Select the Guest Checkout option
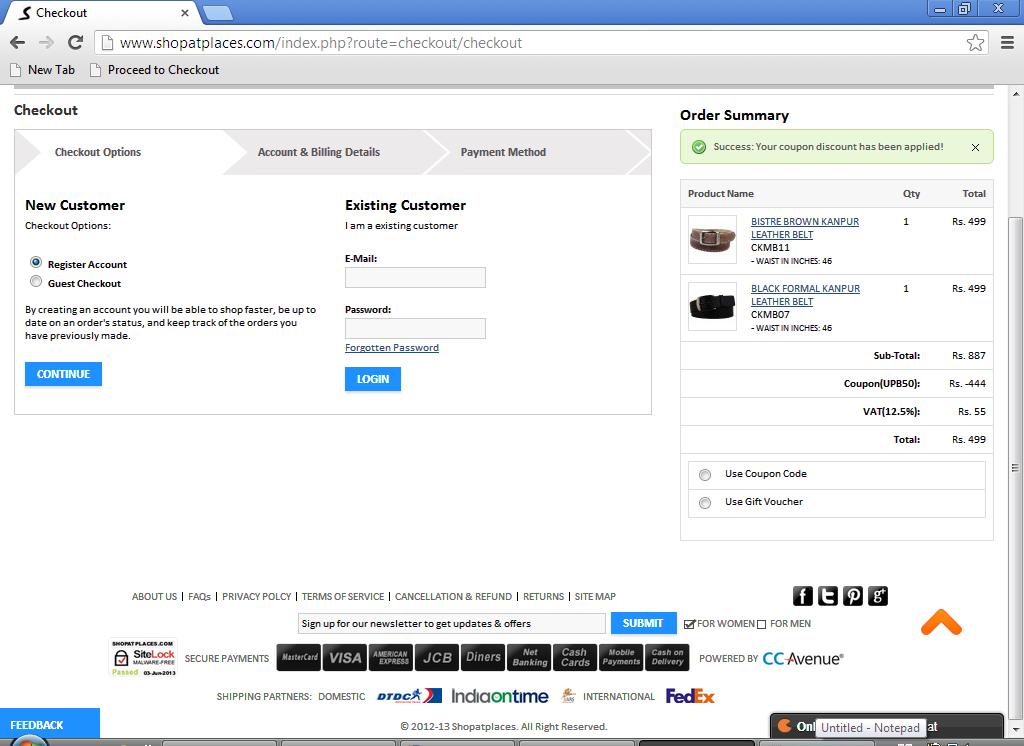Screen dimensions: 1024x746 coord(37,282)
